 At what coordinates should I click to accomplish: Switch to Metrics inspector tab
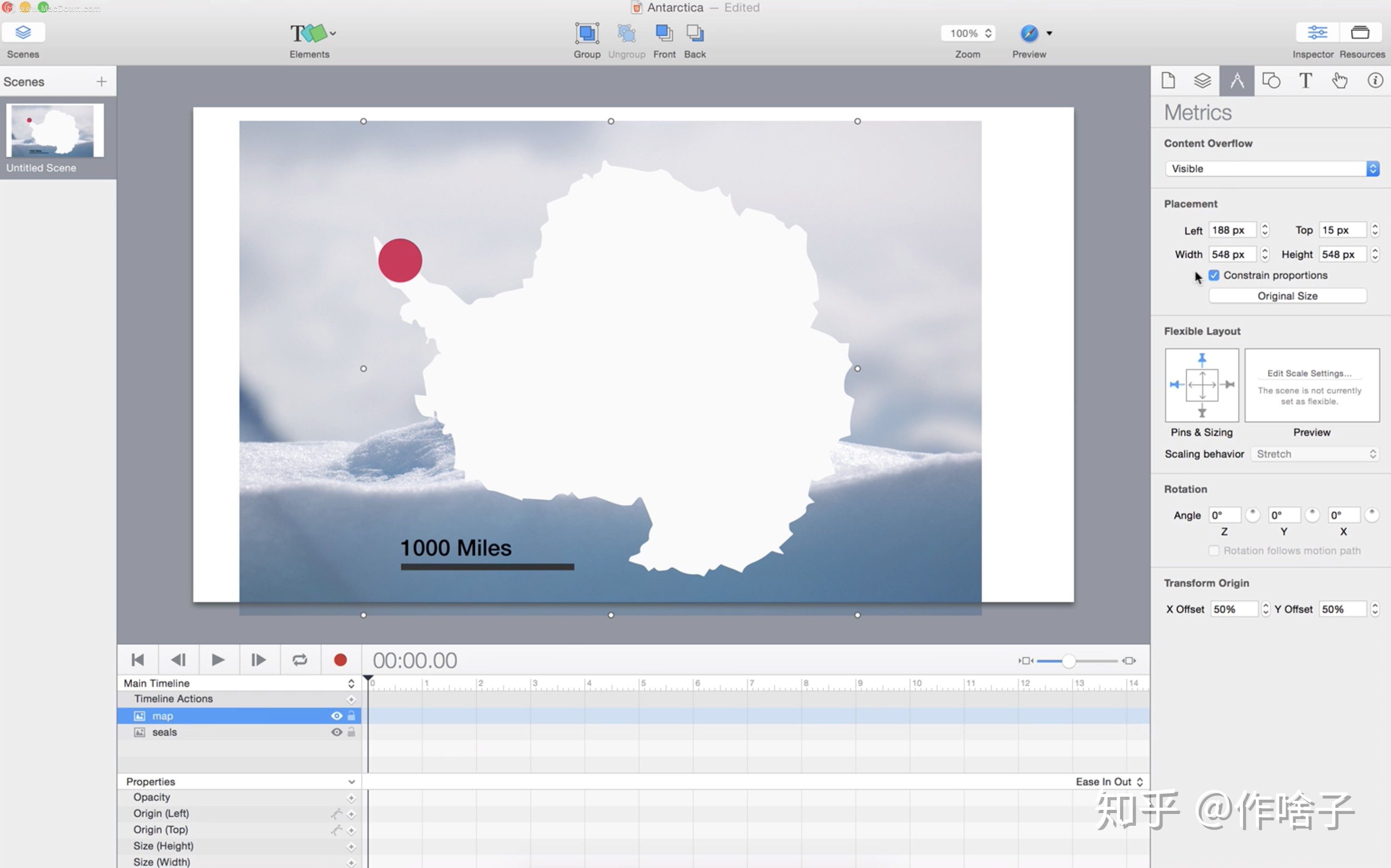click(x=1237, y=80)
